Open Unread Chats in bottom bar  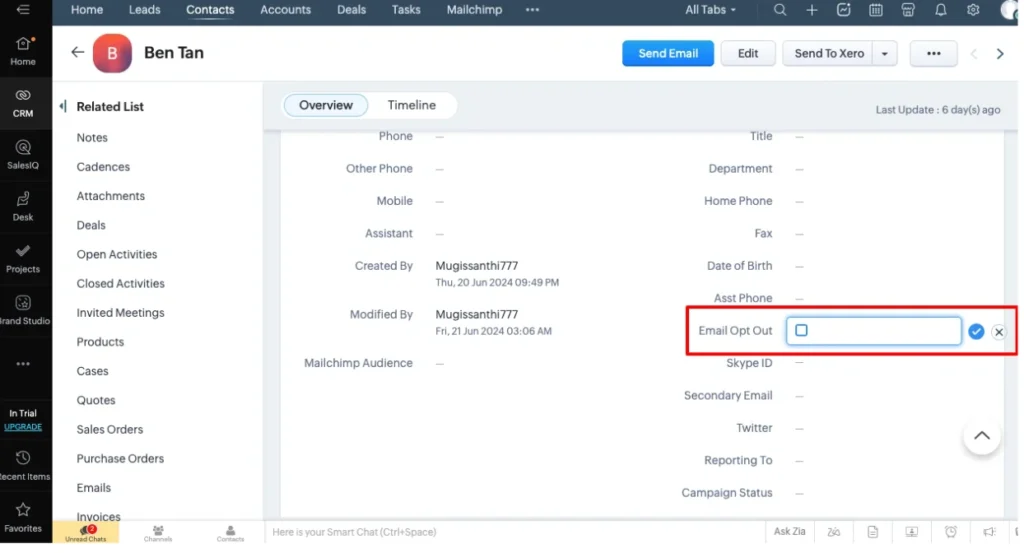pos(86,533)
